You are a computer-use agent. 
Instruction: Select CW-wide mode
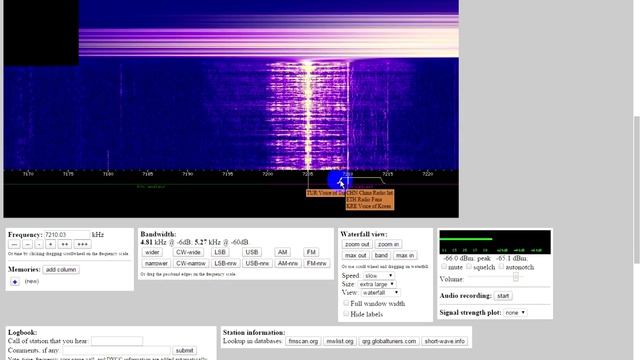click(188, 252)
